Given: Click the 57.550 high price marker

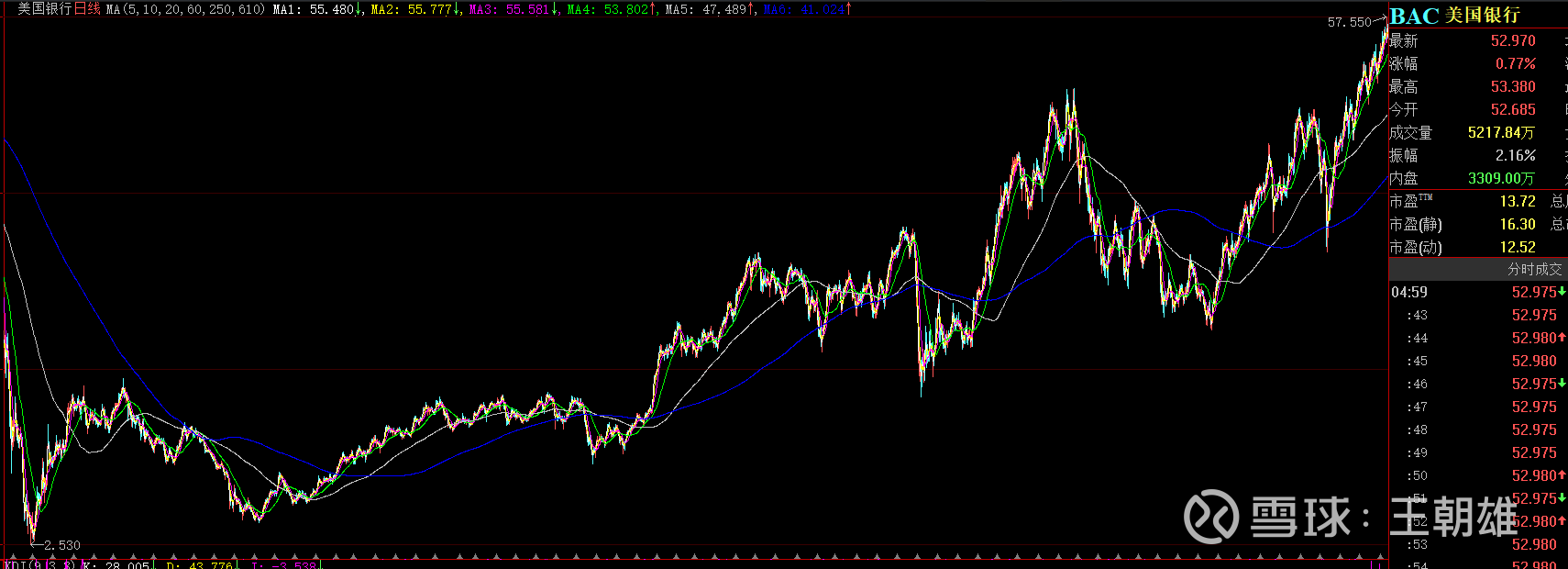Looking at the screenshot, I should click(1349, 22).
